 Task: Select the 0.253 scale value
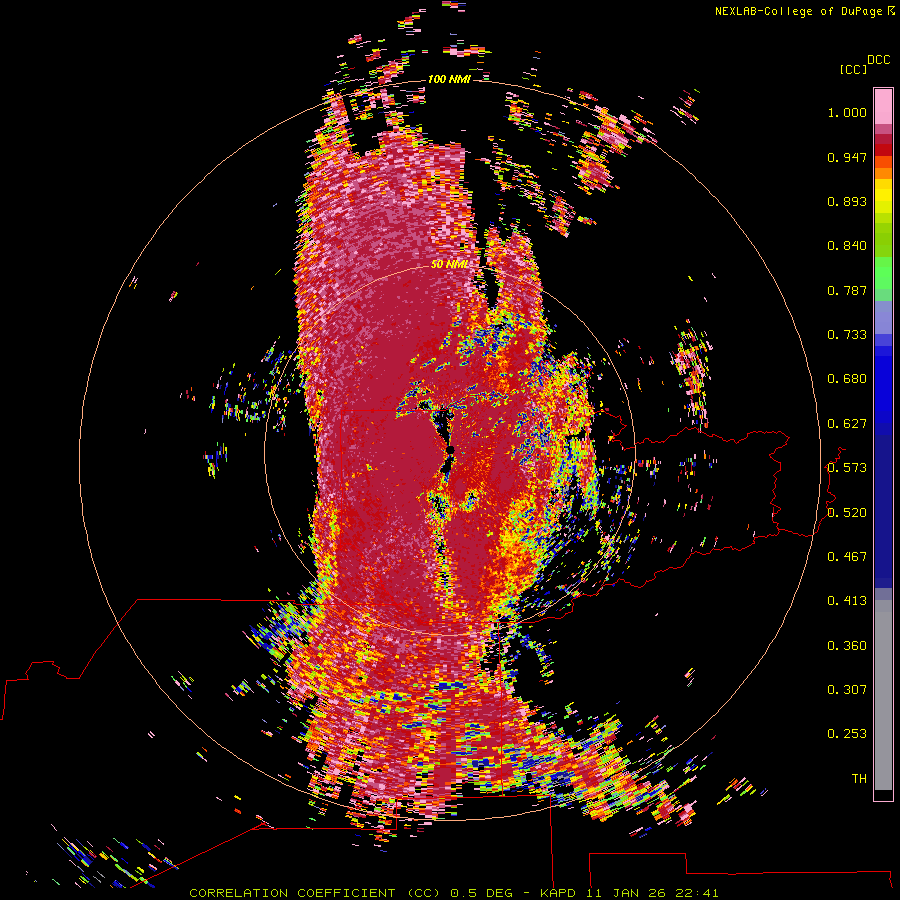pyautogui.click(x=847, y=734)
